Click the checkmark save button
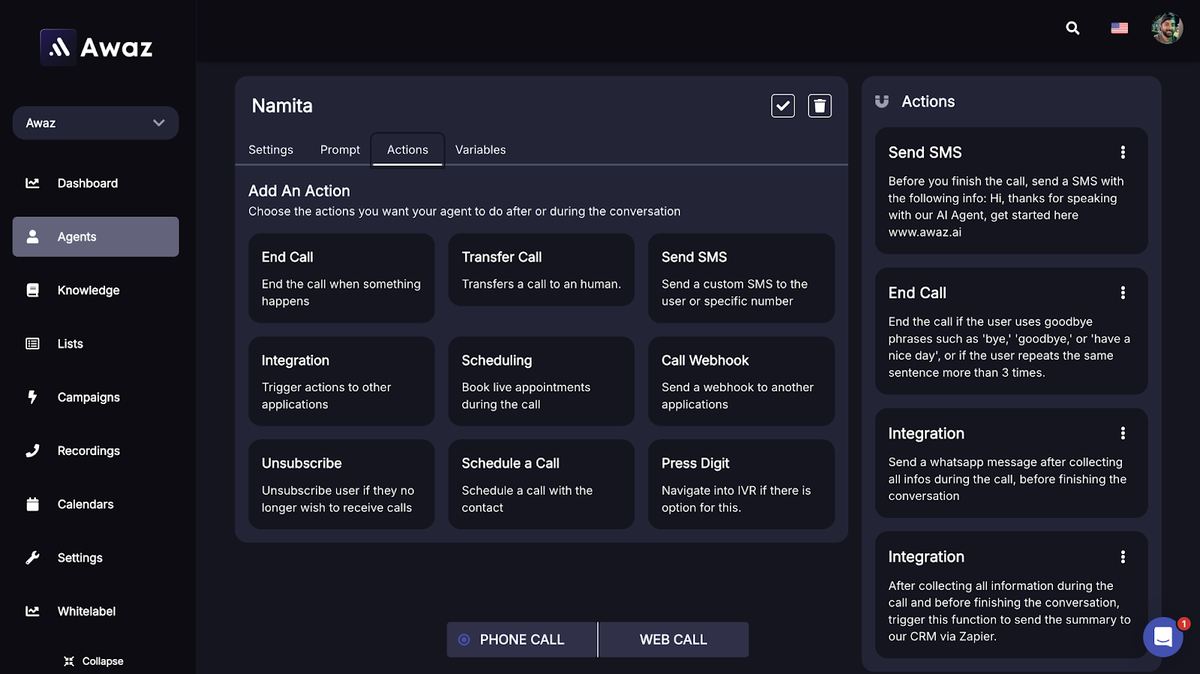Viewport: 1200px width, 674px height. [x=783, y=105]
